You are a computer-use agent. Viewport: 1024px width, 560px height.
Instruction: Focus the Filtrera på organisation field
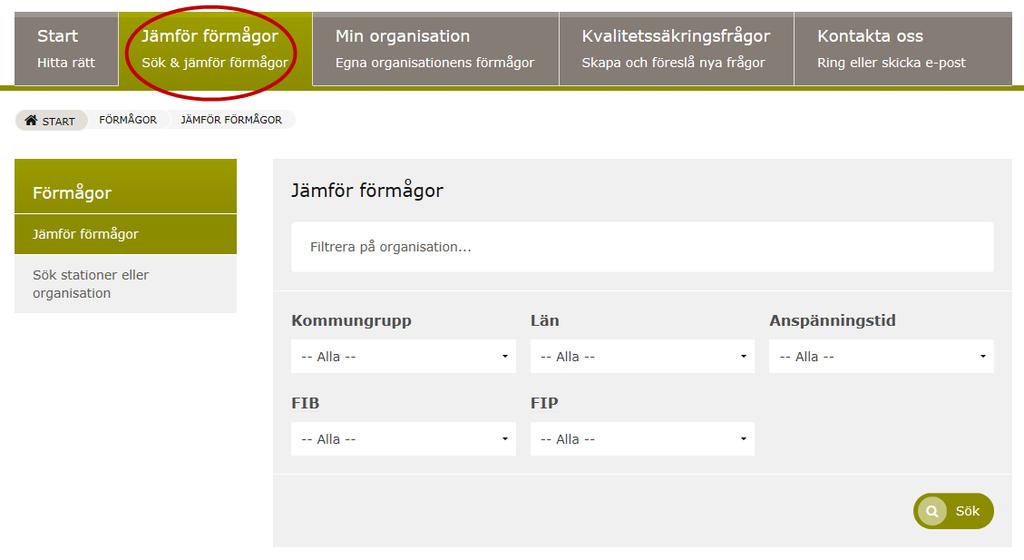[x=642, y=247]
